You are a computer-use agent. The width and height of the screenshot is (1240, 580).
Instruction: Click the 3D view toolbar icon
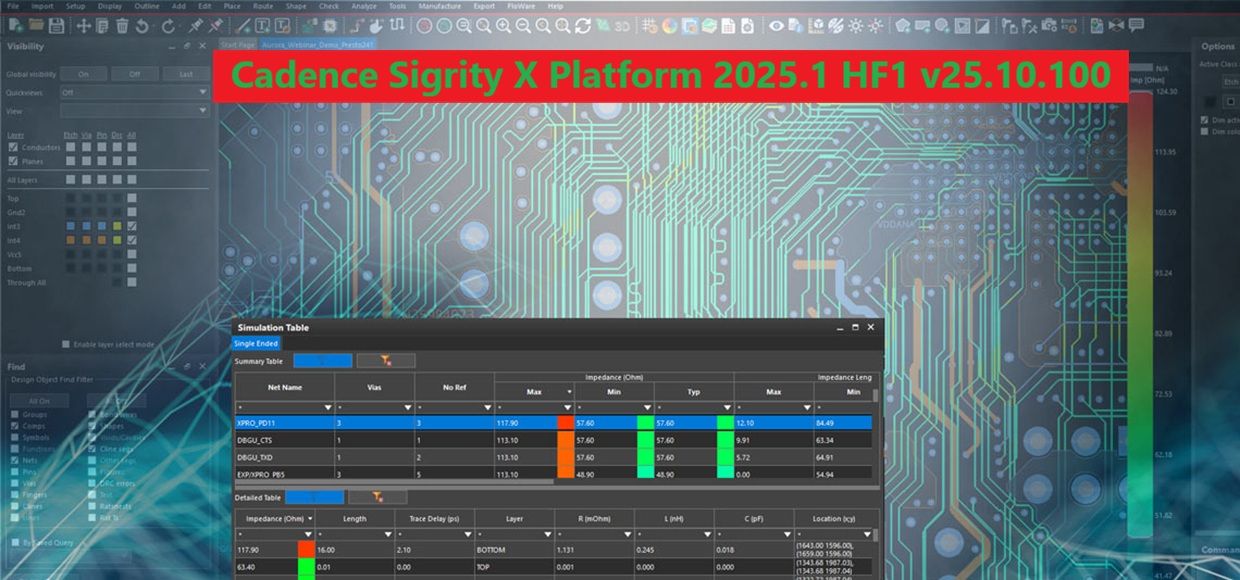(624, 25)
